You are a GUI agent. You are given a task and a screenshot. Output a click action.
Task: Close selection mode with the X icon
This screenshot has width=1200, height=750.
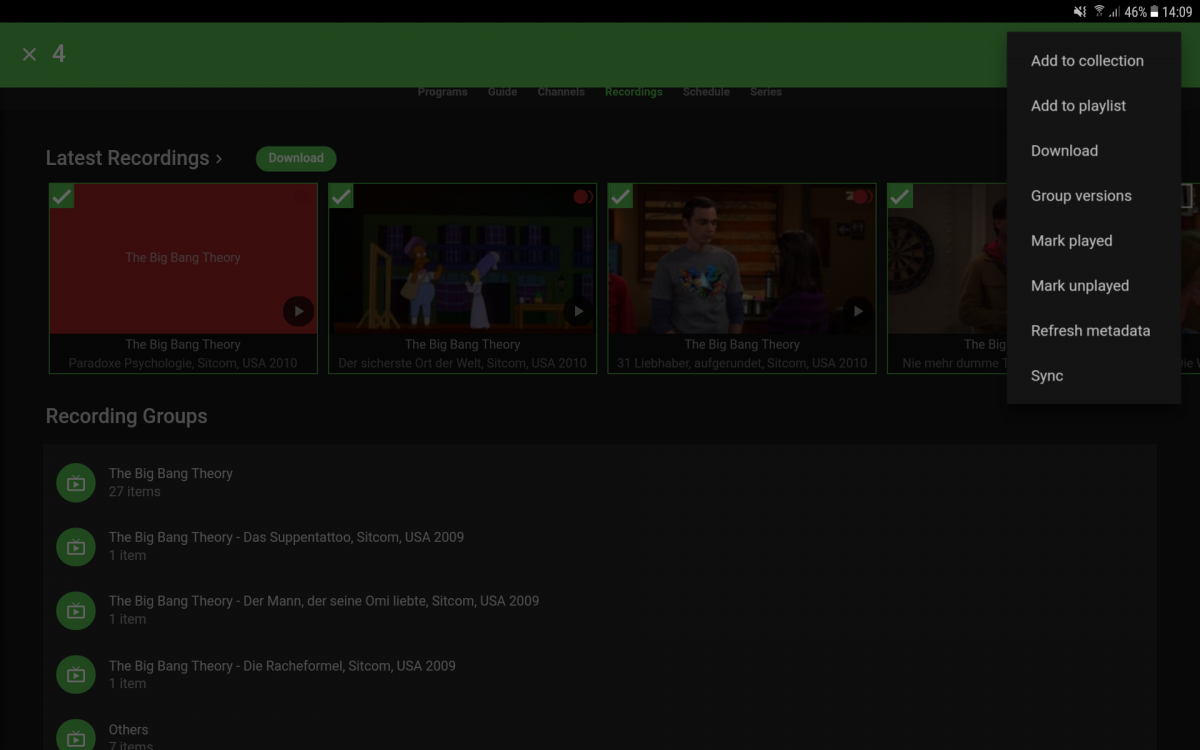coord(30,54)
